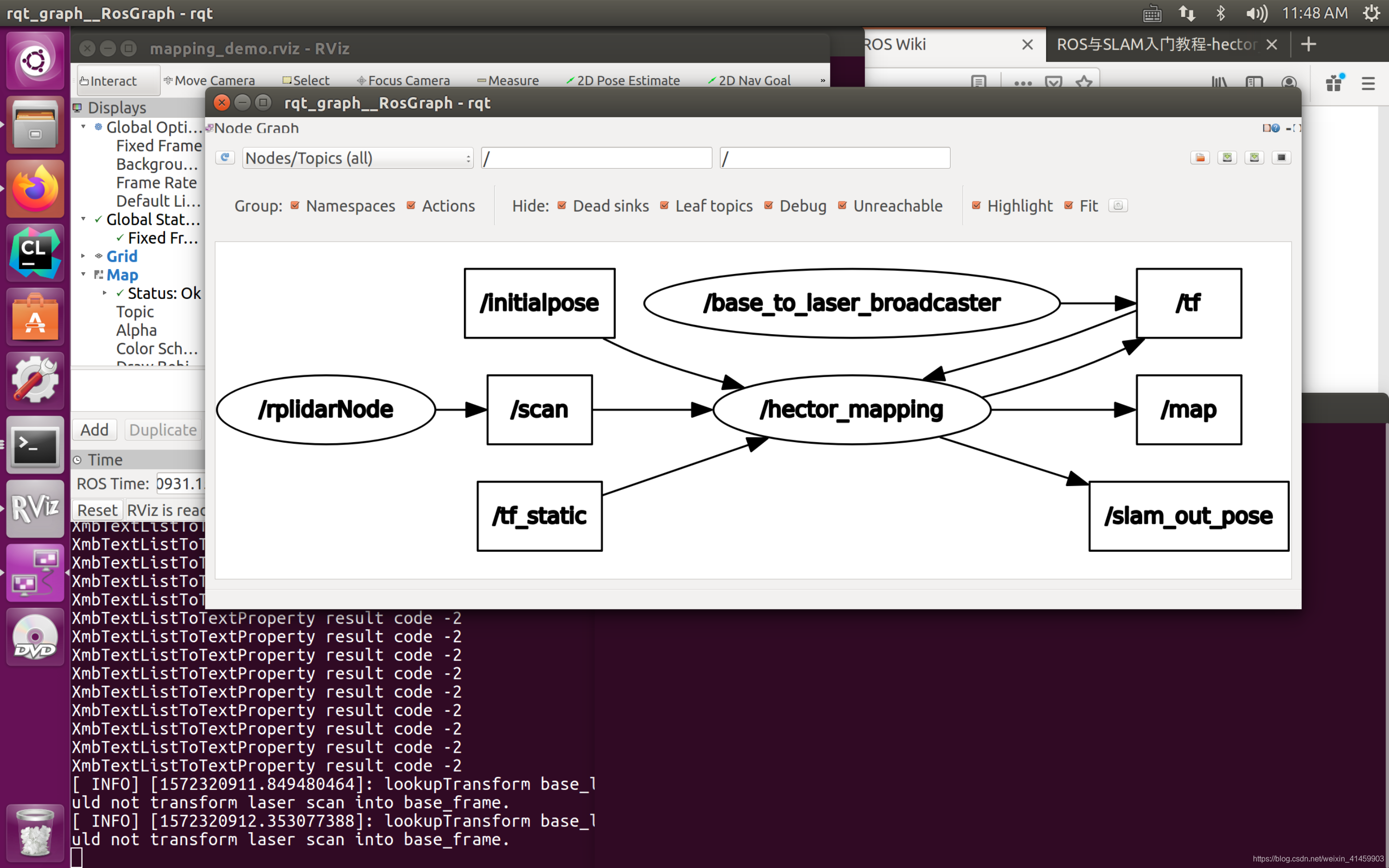The height and width of the screenshot is (868, 1389).
Task: Click the refresh graph button
Action: point(225,157)
